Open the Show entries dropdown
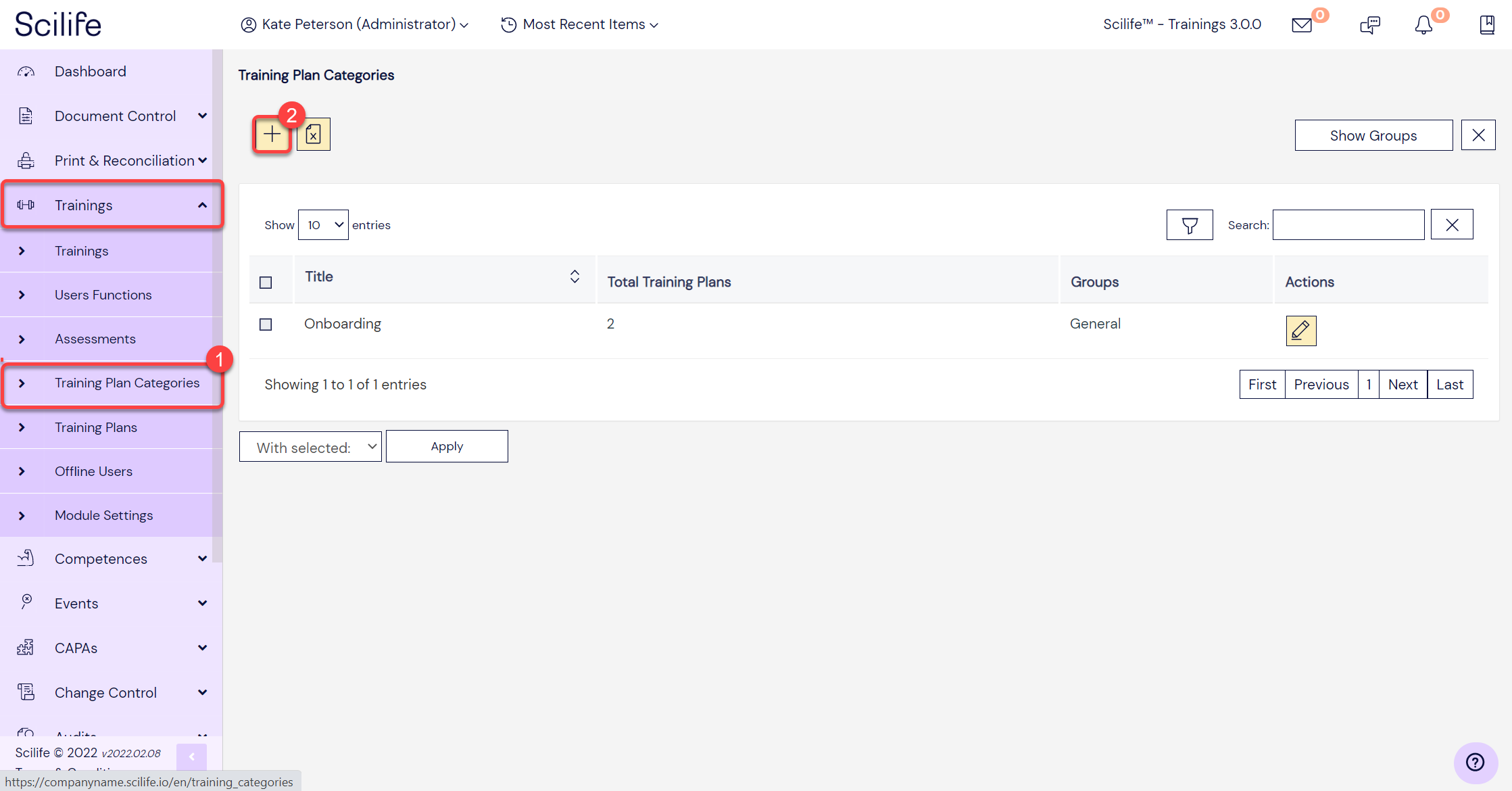Screen dimensions: 1512x791 click(x=323, y=224)
